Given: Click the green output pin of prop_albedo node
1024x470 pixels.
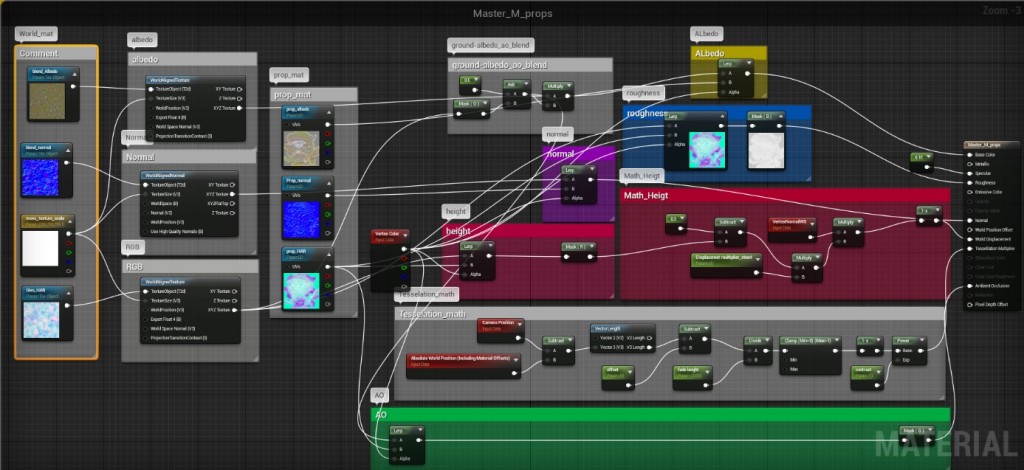Looking at the screenshot, I should (328, 143).
